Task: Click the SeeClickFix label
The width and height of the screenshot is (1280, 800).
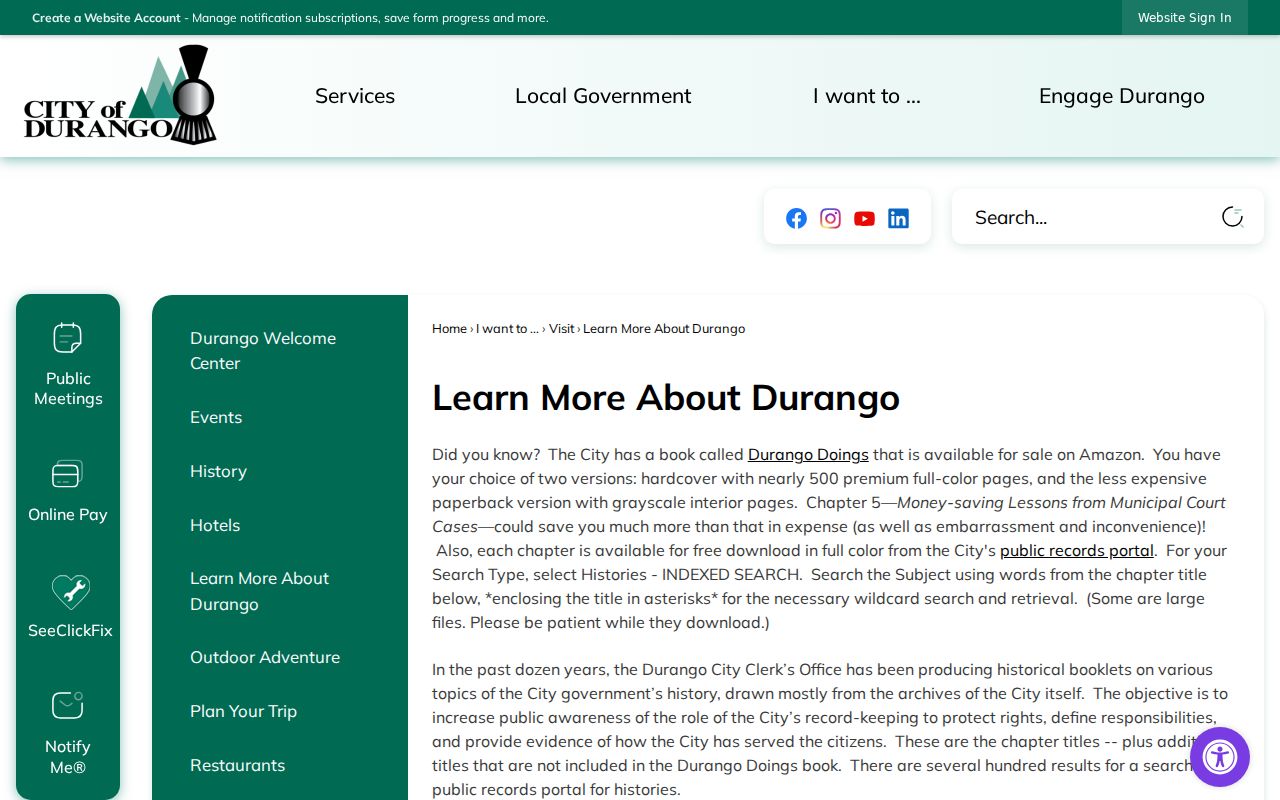Action: (70, 630)
